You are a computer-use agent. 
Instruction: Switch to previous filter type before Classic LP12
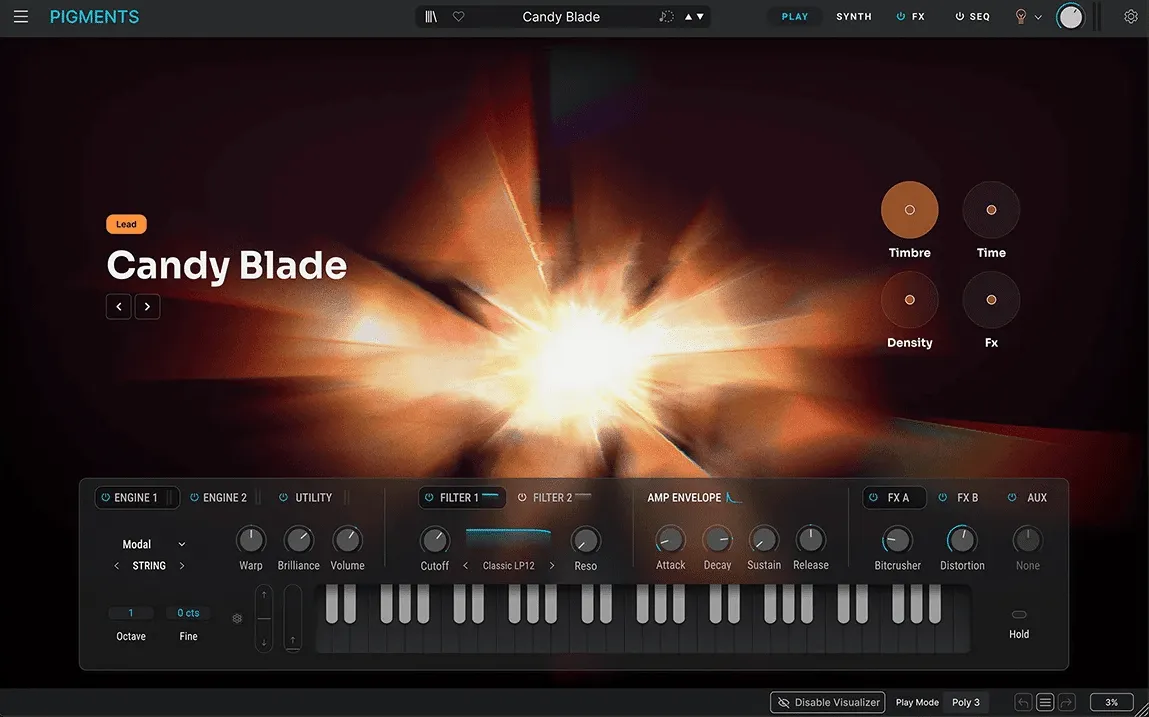click(465, 566)
